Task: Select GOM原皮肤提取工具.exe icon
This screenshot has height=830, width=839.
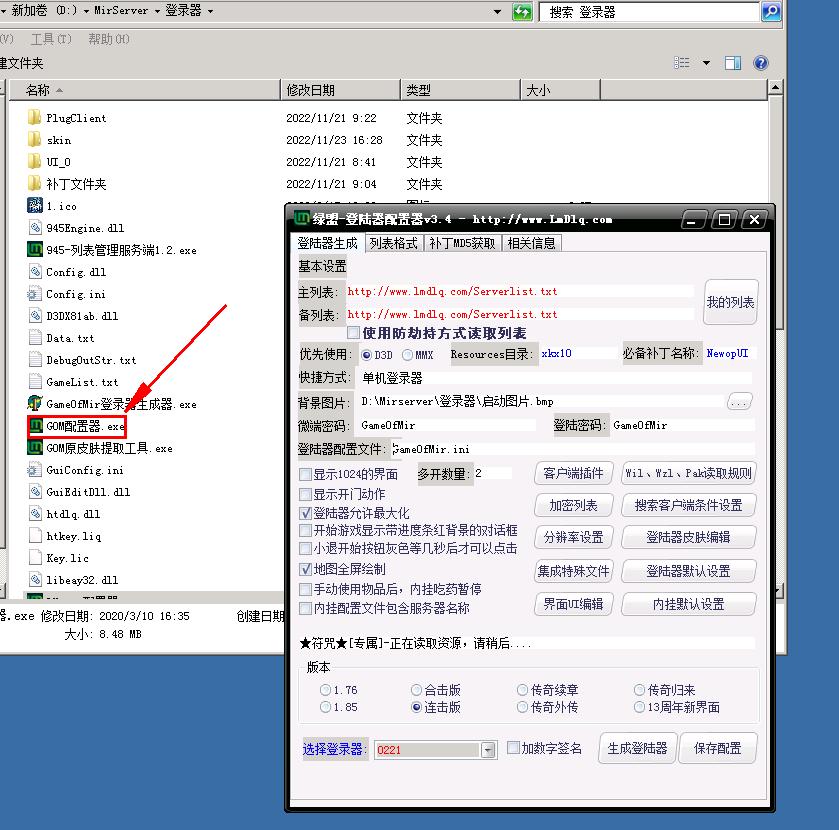Action: pyautogui.click(x=35, y=448)
